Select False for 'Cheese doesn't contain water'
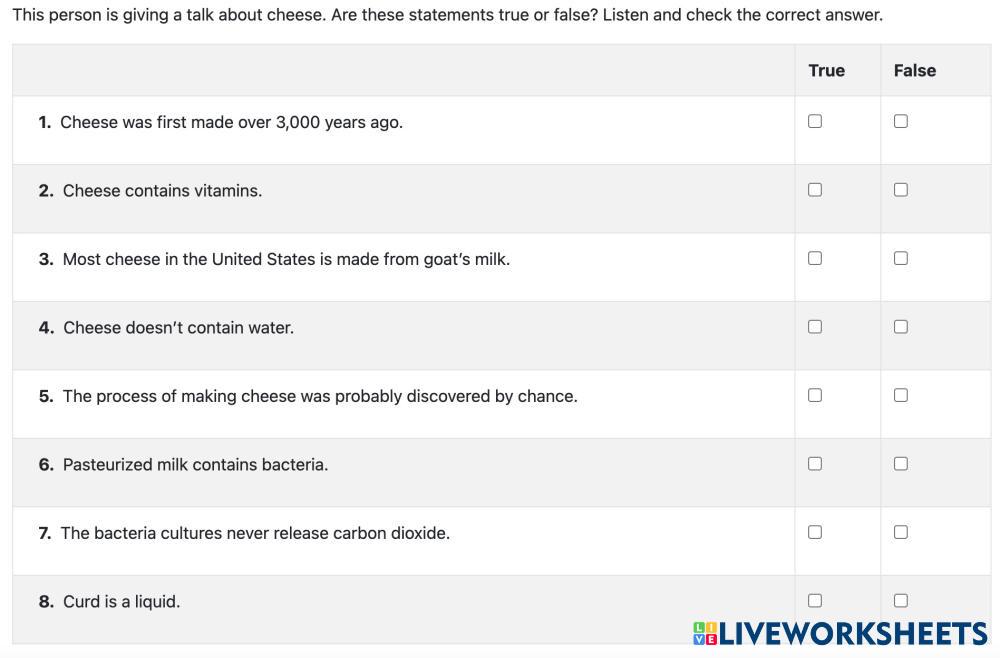 (901, 327)
